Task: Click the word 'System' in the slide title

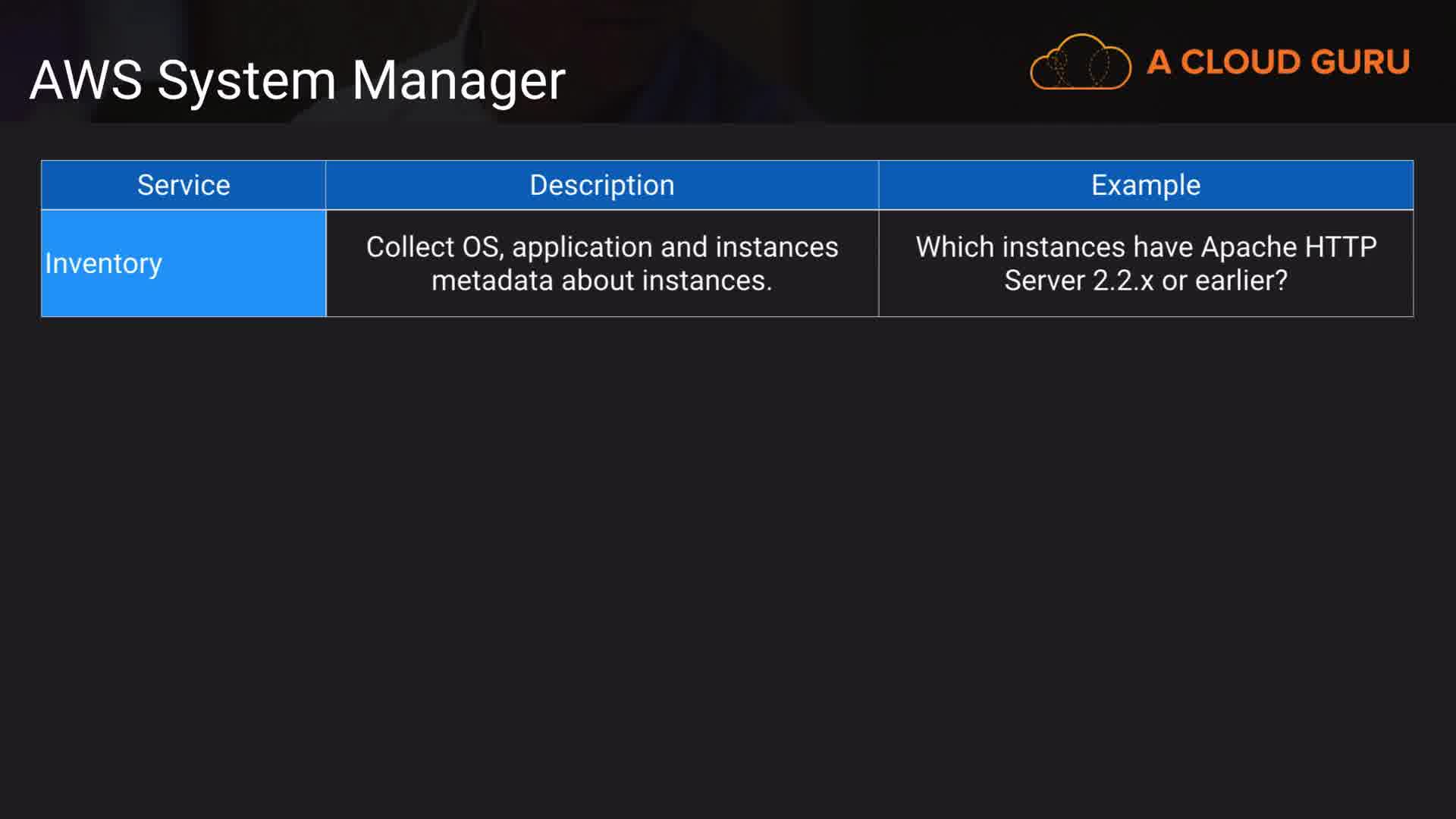Action: click(246, 80)
